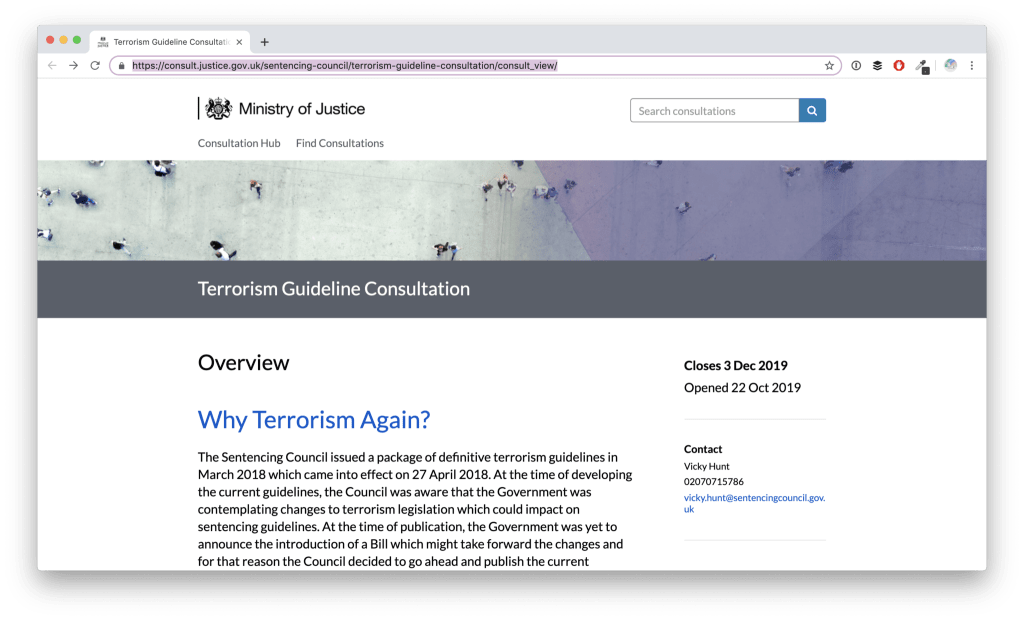The height and width of the screenshot is (620, 1024).
Task: Click the blue search magnifier button
Action: (812, 110)
